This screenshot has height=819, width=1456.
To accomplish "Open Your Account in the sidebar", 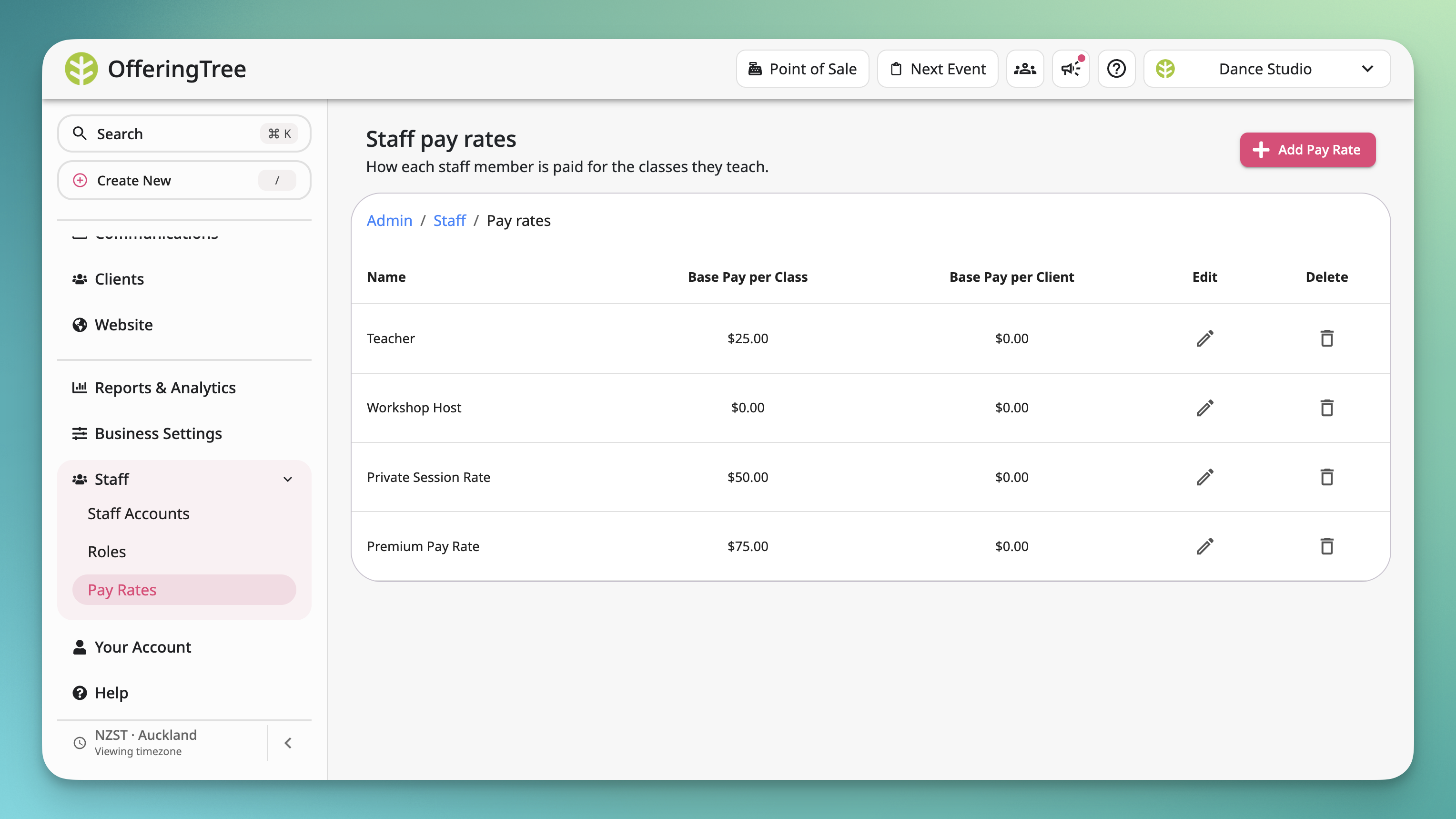I will [x=184, y=647].
